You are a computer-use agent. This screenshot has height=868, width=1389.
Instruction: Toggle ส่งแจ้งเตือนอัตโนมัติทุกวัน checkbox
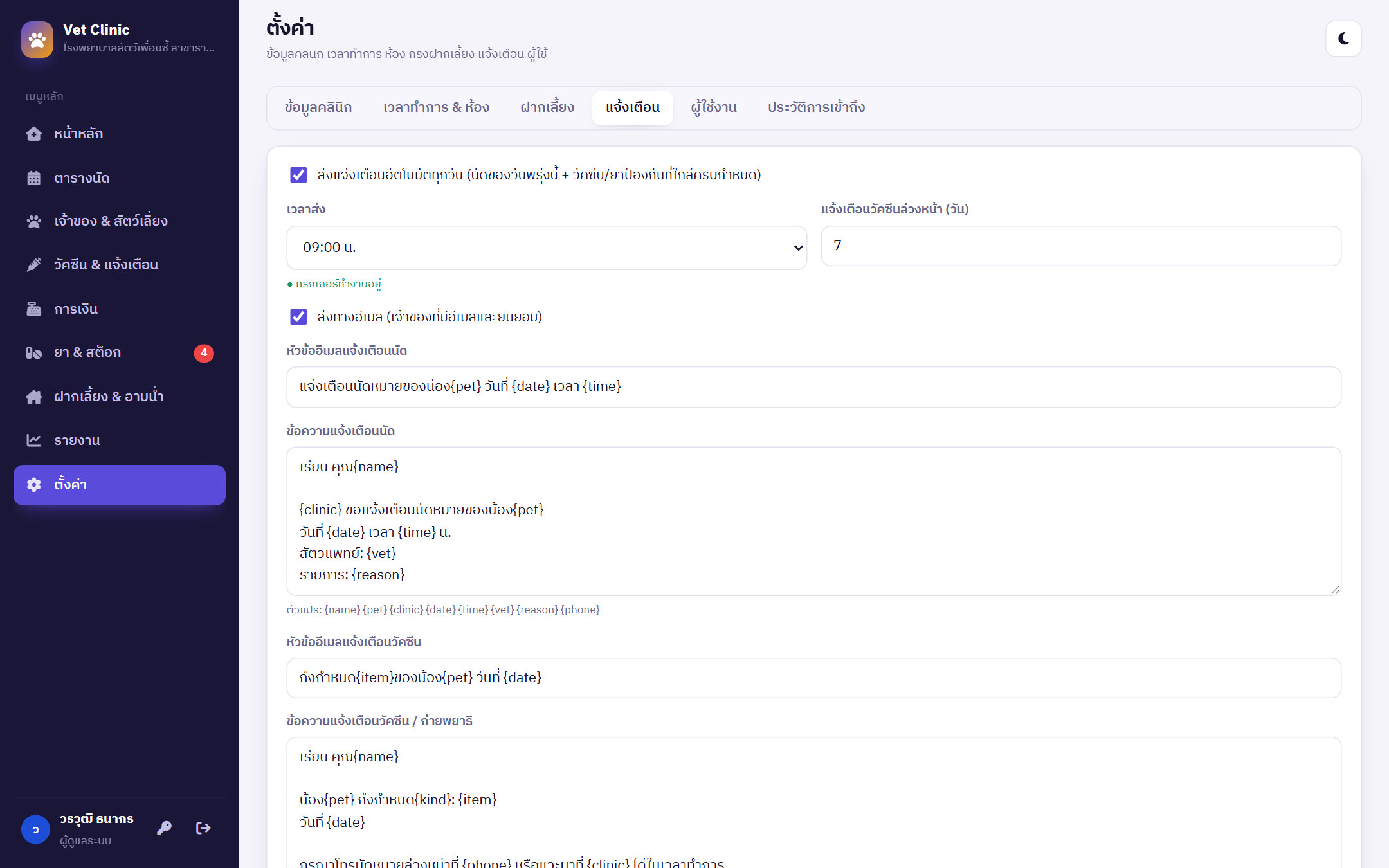(298, 175)
